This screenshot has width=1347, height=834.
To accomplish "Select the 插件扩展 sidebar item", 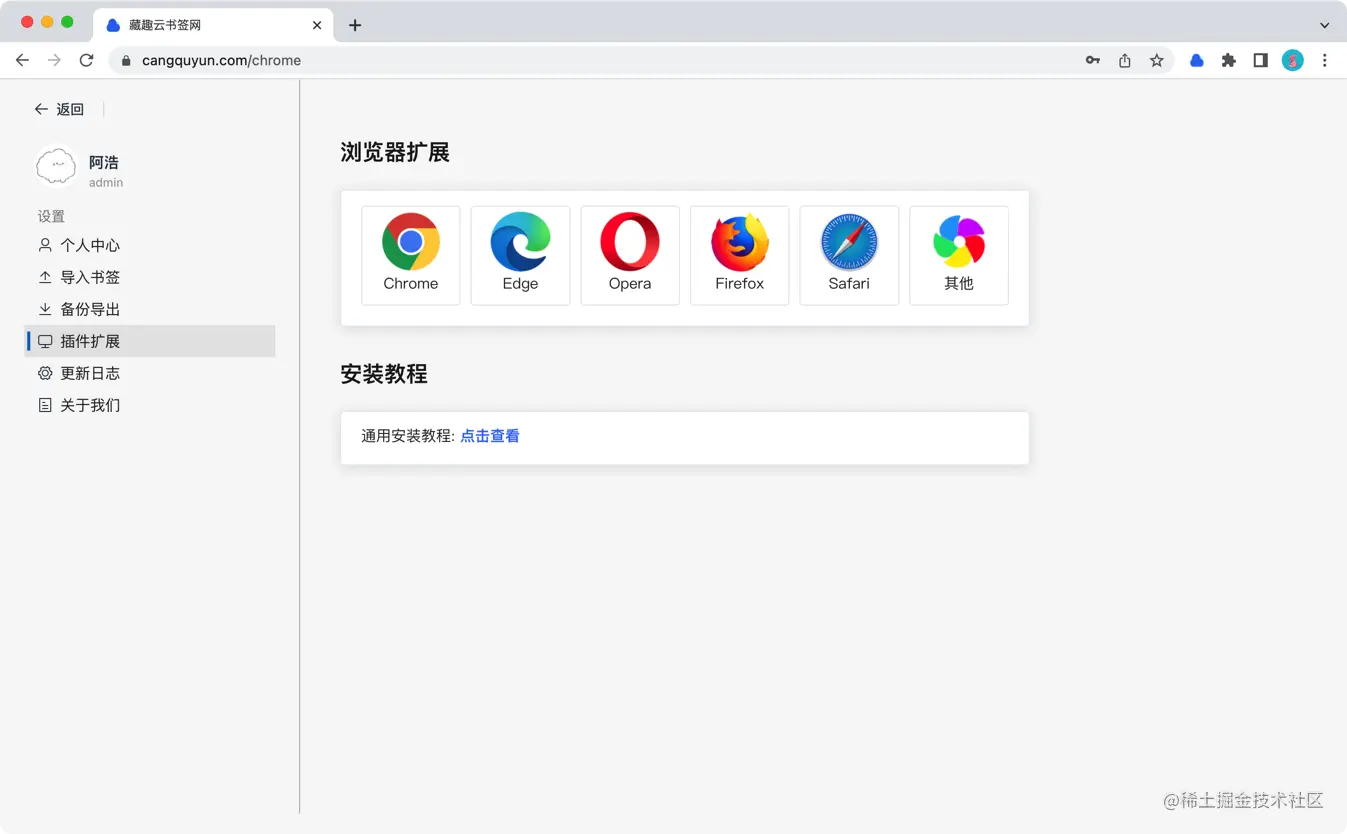I will tap(89, 341).
